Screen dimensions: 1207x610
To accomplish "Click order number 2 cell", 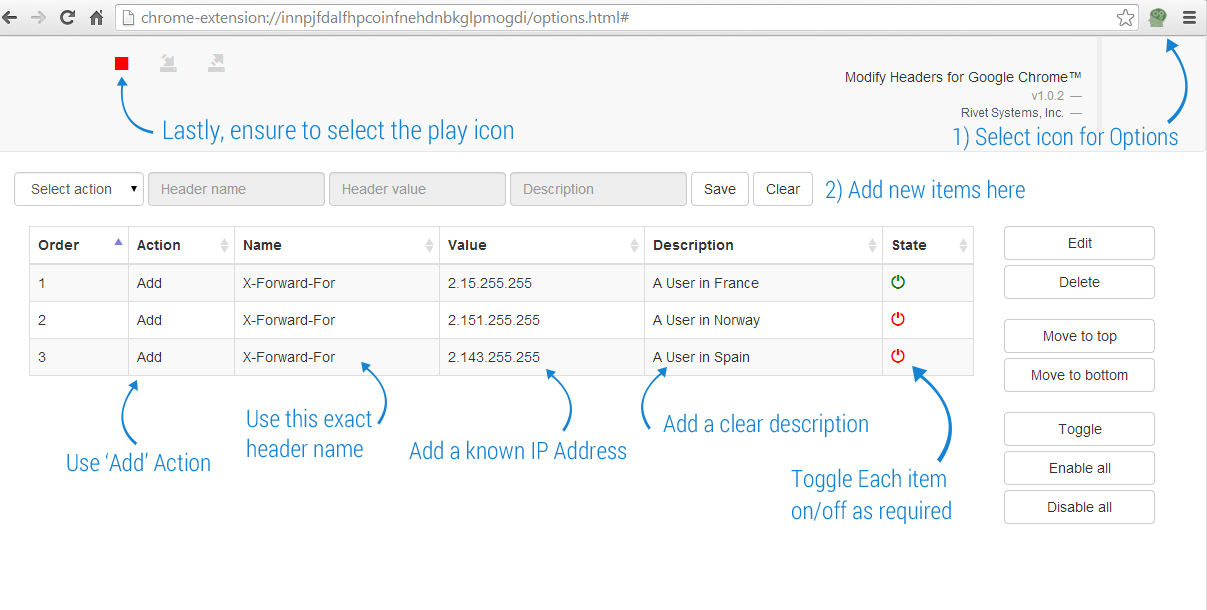I will (79, 320).
